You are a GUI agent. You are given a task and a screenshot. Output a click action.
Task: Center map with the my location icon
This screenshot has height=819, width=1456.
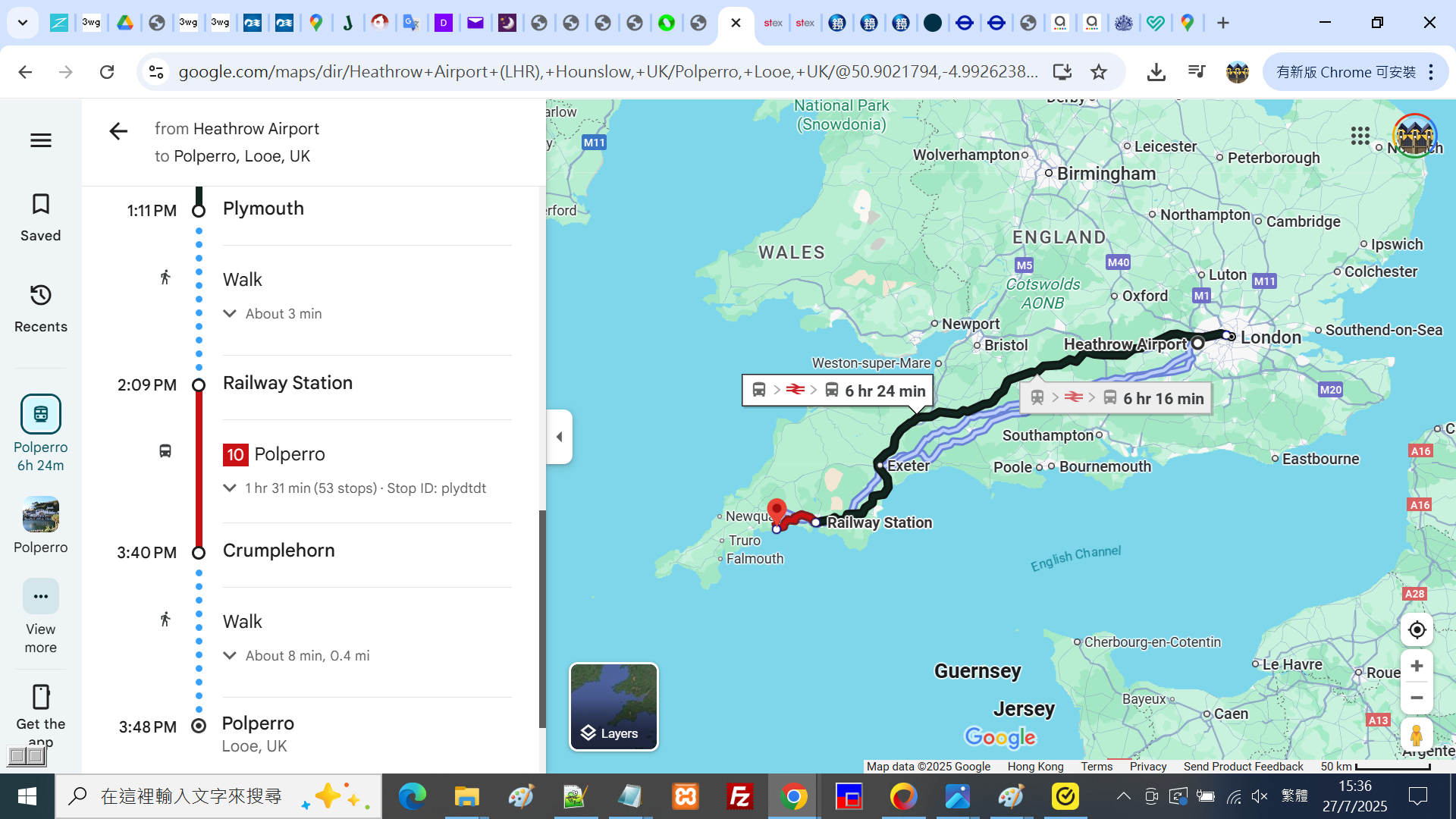click(1416, 629)
